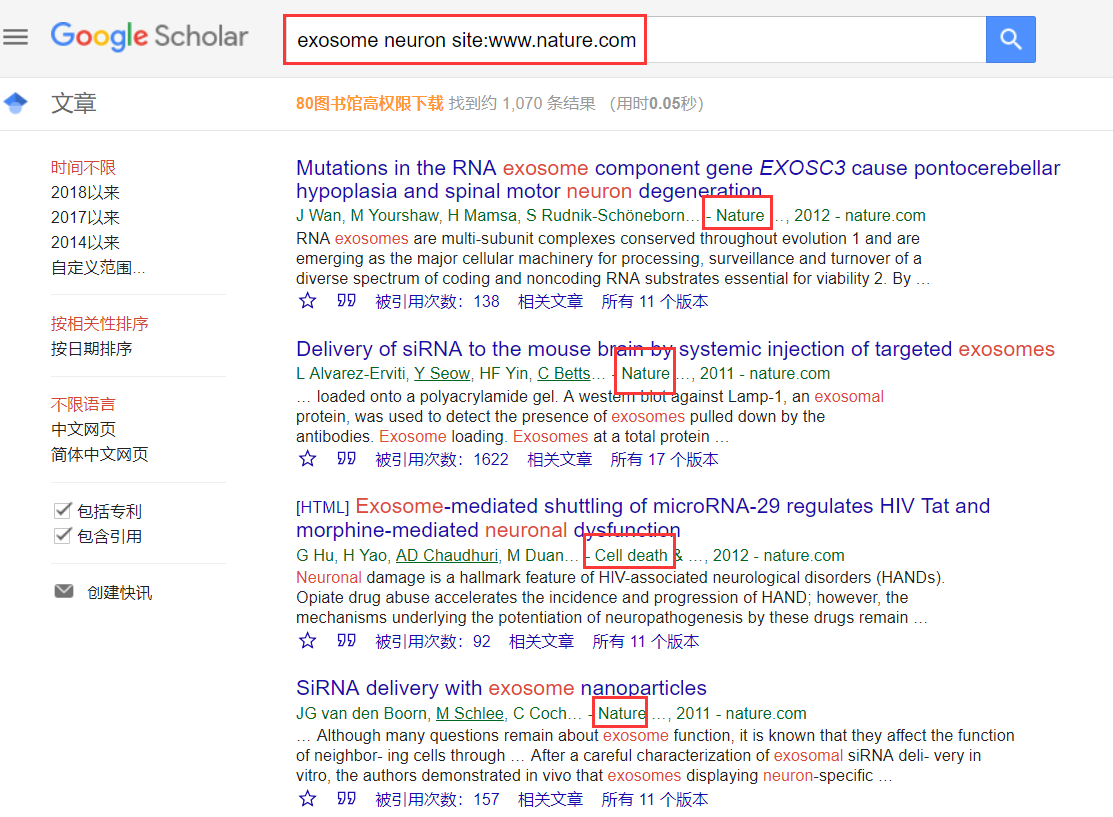The width and height of the screenshot is (1113, 817).
Task: Cite the siRNA mouse brain article
Action: point(346,459)
